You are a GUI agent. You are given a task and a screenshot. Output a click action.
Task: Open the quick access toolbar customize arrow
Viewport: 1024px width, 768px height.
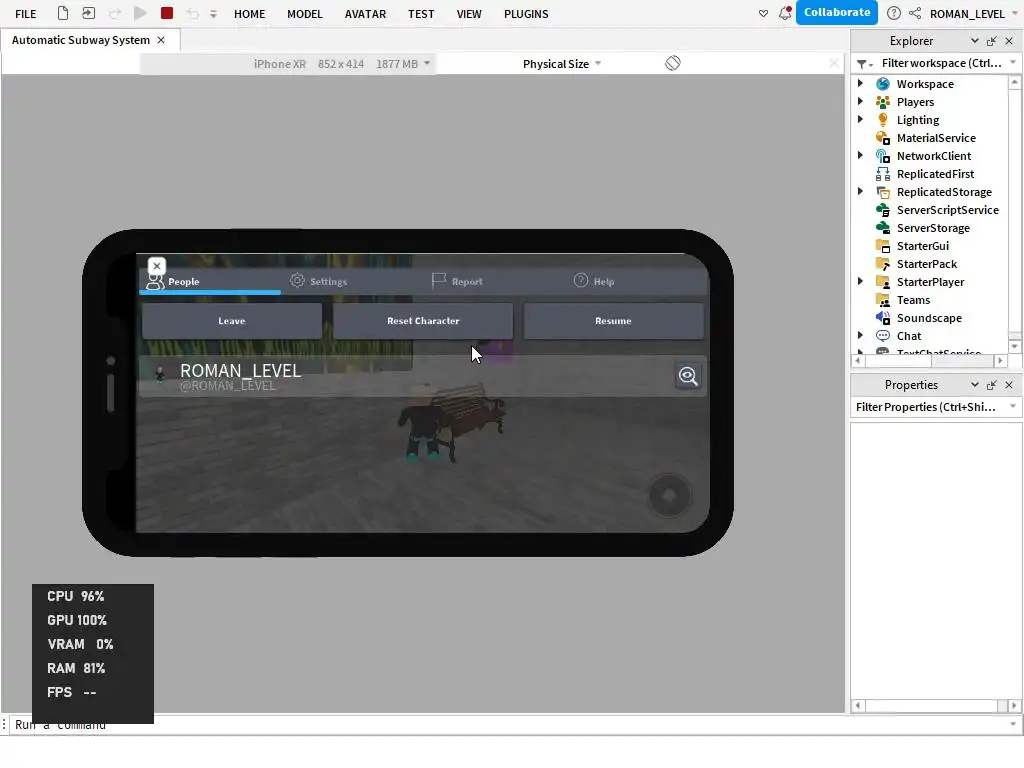click(213, 14)
